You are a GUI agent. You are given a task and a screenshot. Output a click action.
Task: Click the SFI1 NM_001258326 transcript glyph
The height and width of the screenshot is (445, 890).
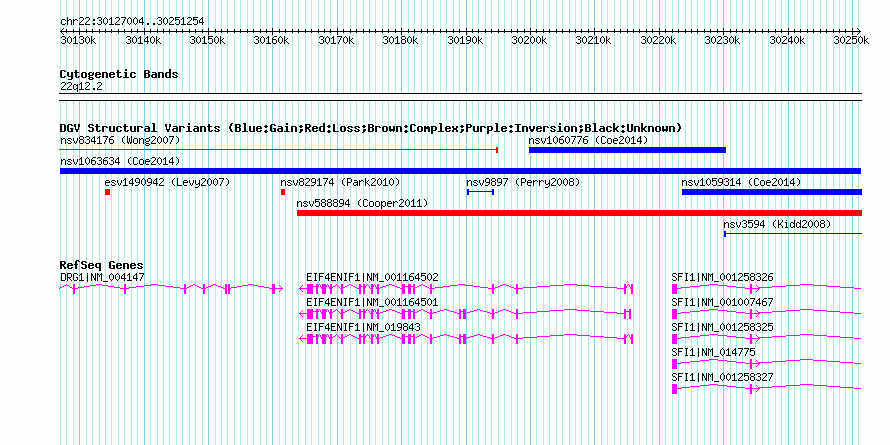click(x=767, y=289)
